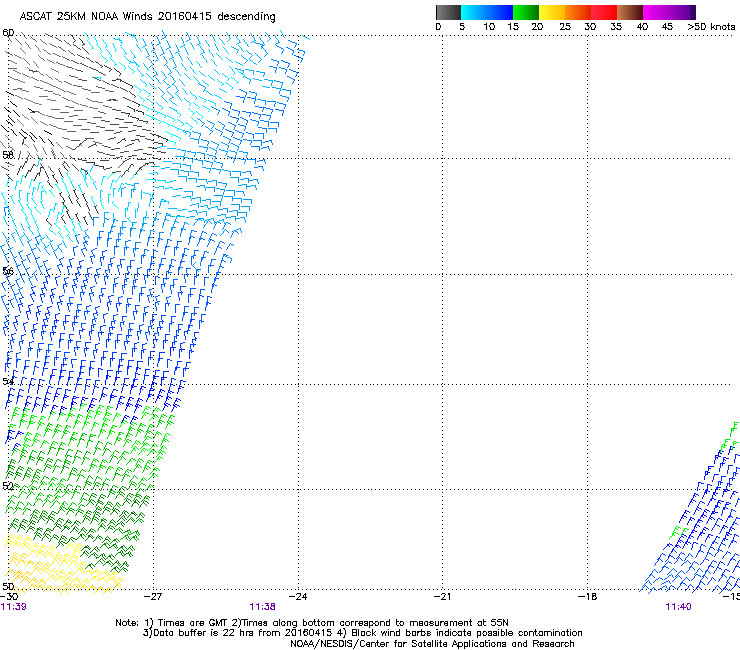Screen dimensions: 740x650
Task: Click the latitude label '54'
Action: tap(8, 381)
